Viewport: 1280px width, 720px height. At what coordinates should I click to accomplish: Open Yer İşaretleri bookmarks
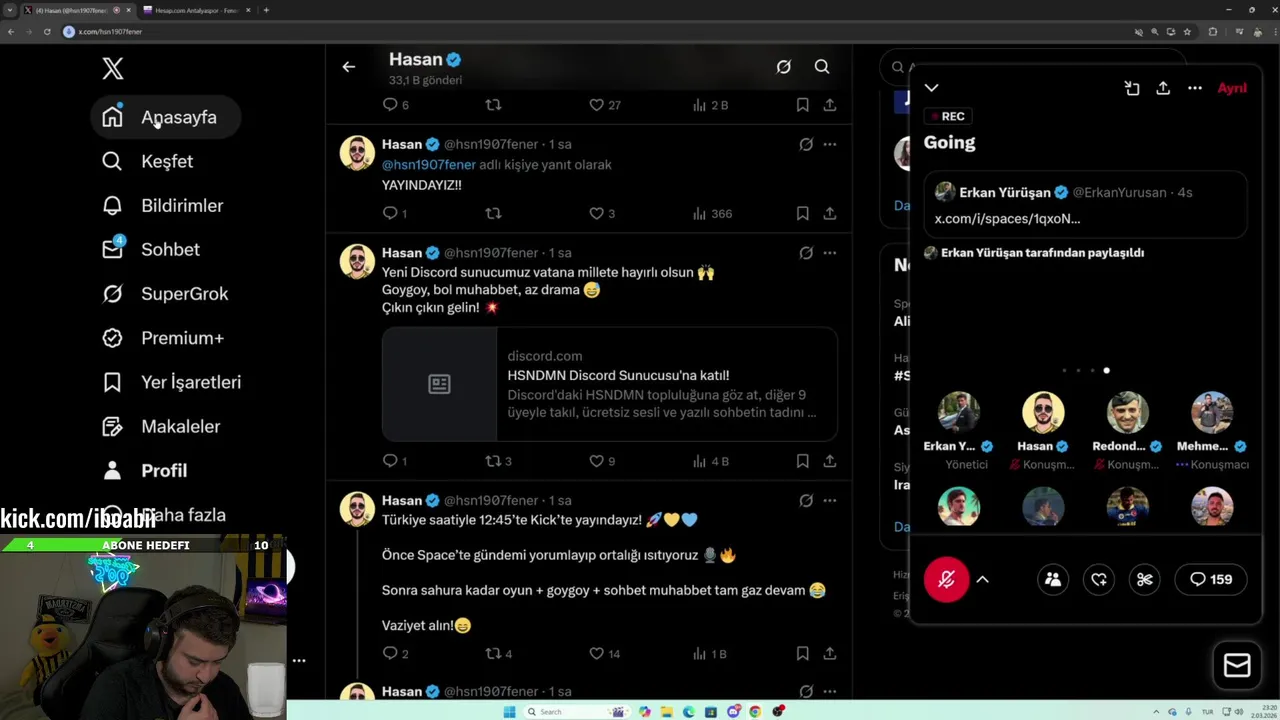click(x=172, y=382)
